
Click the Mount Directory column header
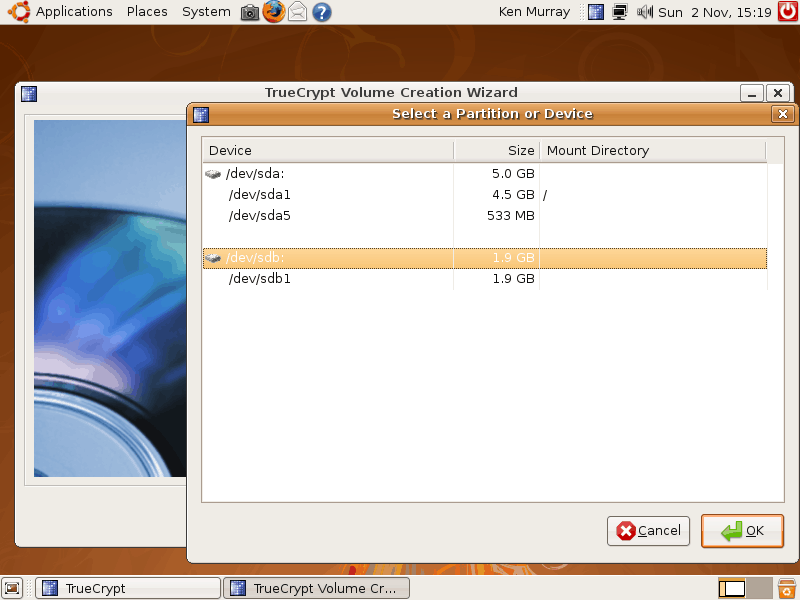tap(653, 151)
